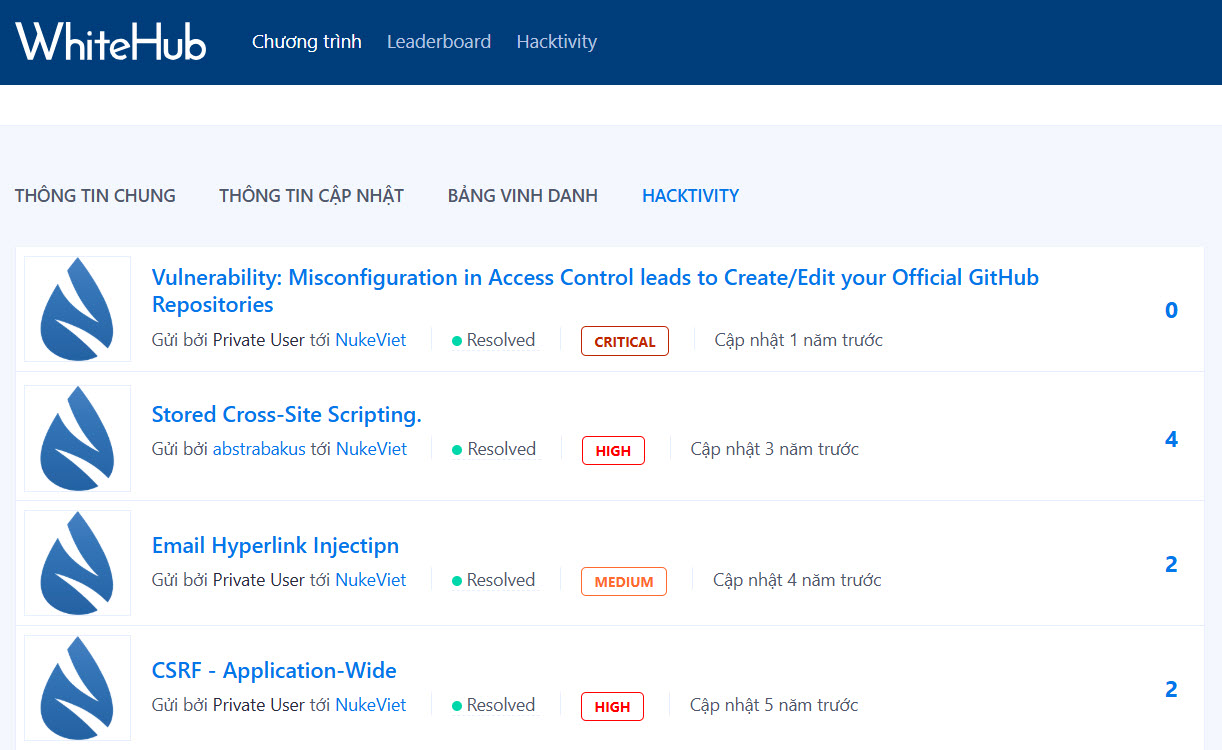Click NukeViet link in the Email Hyperlink row
The height and width of the screenshot is (750, 1222).
[371, 580]
